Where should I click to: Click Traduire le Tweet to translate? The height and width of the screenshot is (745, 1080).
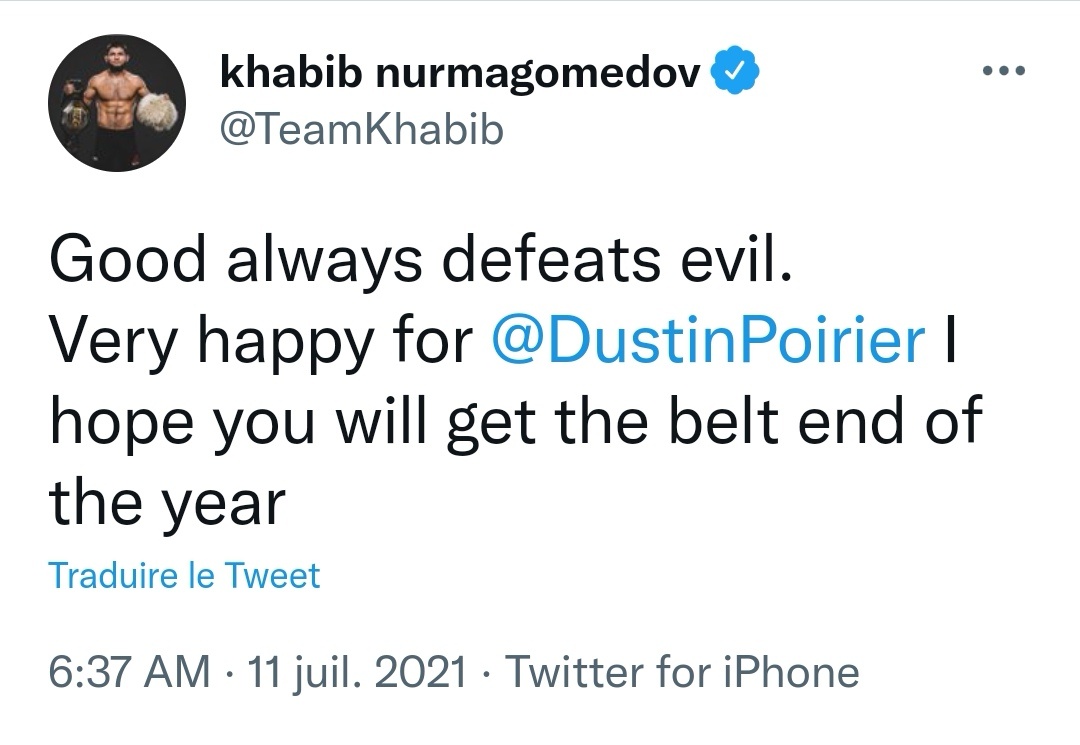pos(184,576)
